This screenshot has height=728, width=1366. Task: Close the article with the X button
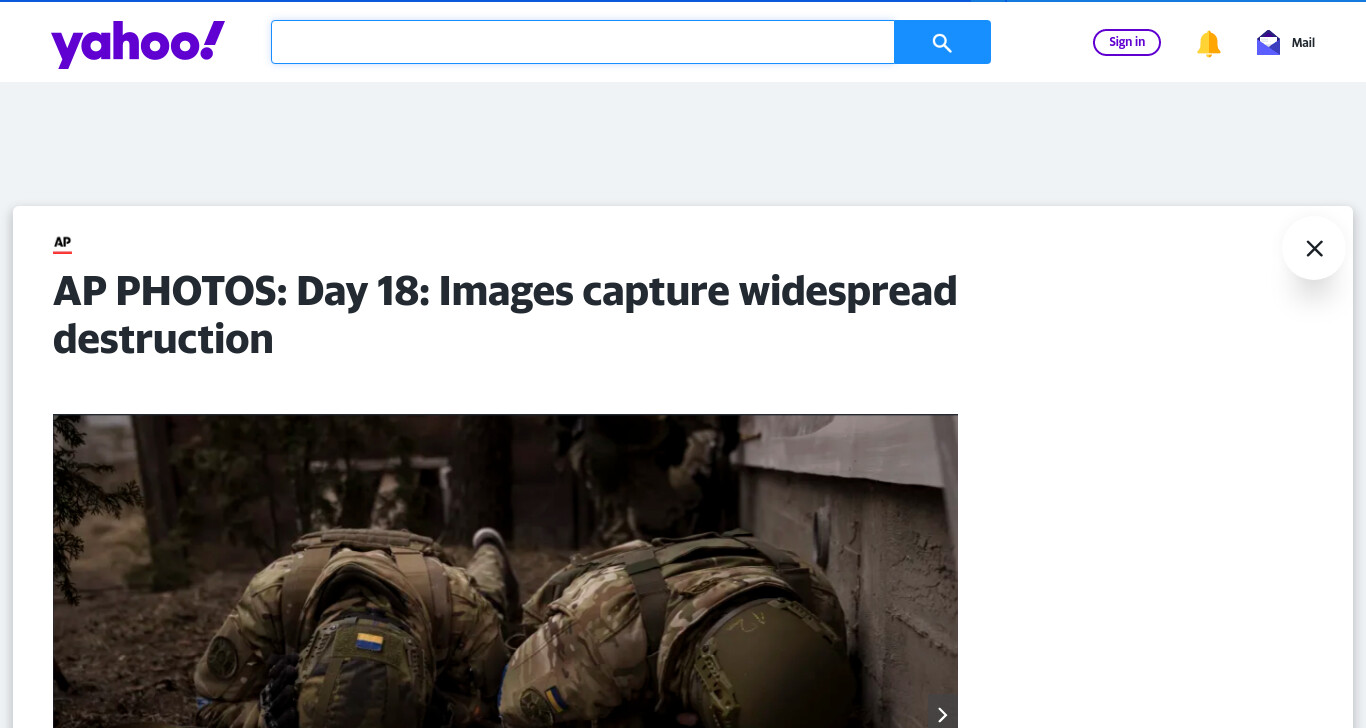pyautogui.click(x=1314, y=248)
